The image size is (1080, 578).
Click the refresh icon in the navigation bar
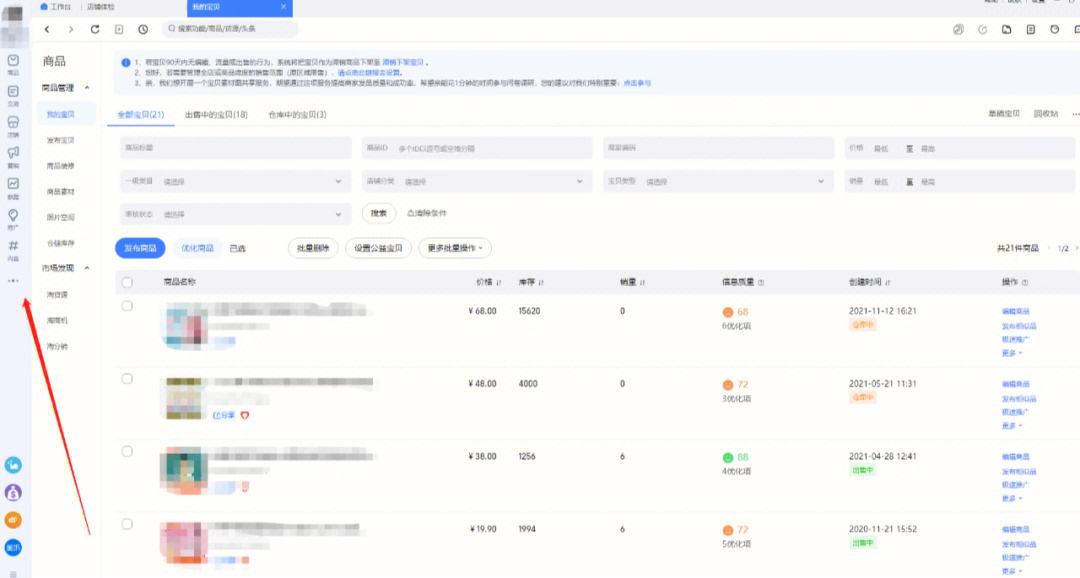point(95,30)
